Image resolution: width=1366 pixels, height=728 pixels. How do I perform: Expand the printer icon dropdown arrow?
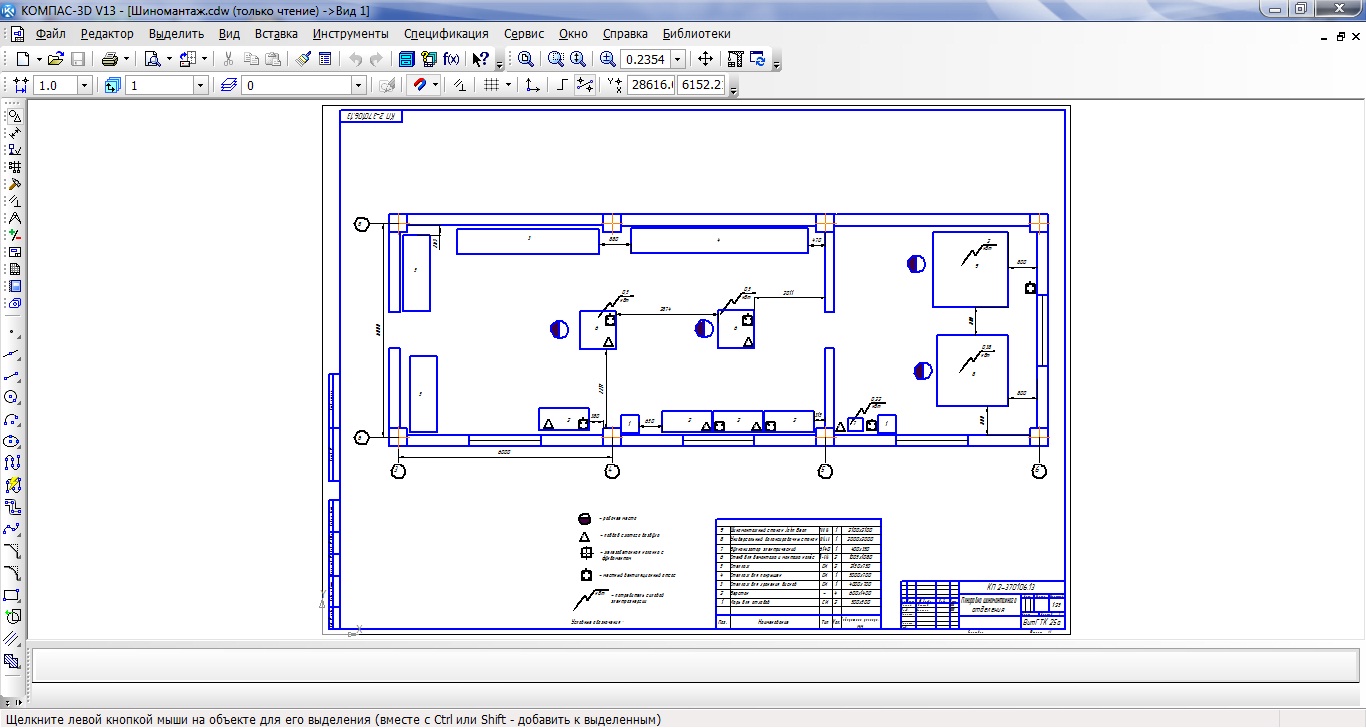(127, 59)
